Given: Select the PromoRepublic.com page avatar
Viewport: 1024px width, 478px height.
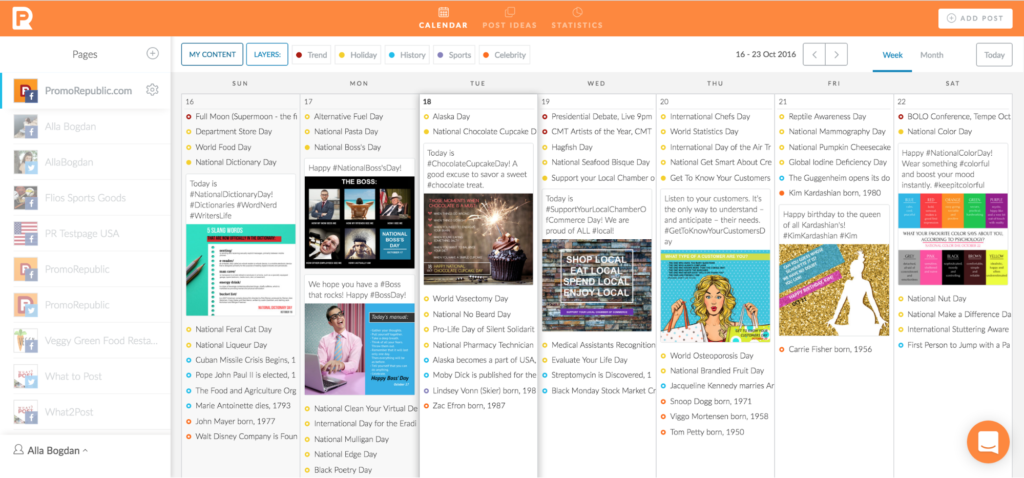Looking at the screenshot, I should tap(25, 90).
